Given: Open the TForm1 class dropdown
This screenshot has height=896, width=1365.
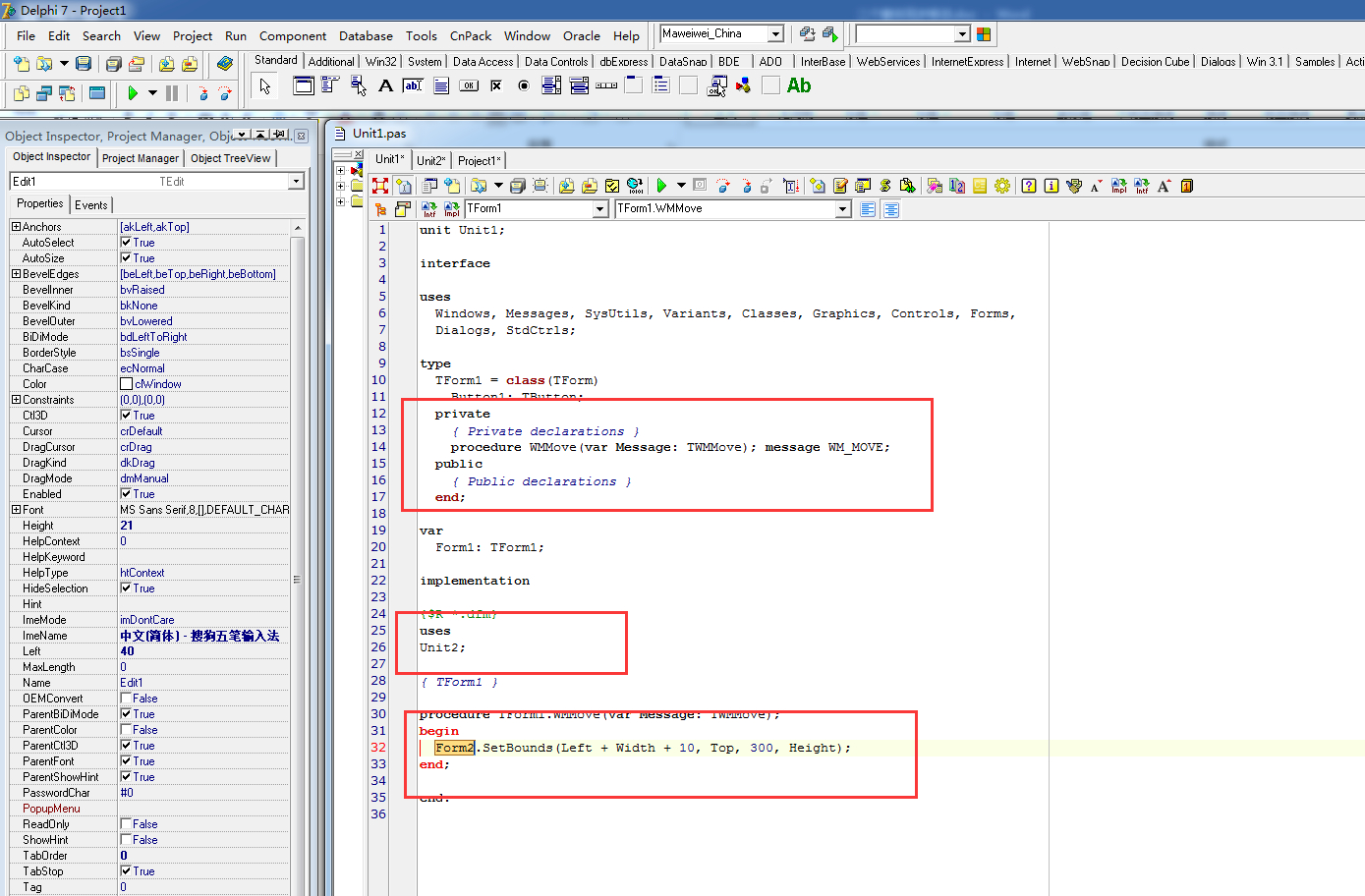Looking at the screenshot, I should [600, 209].
